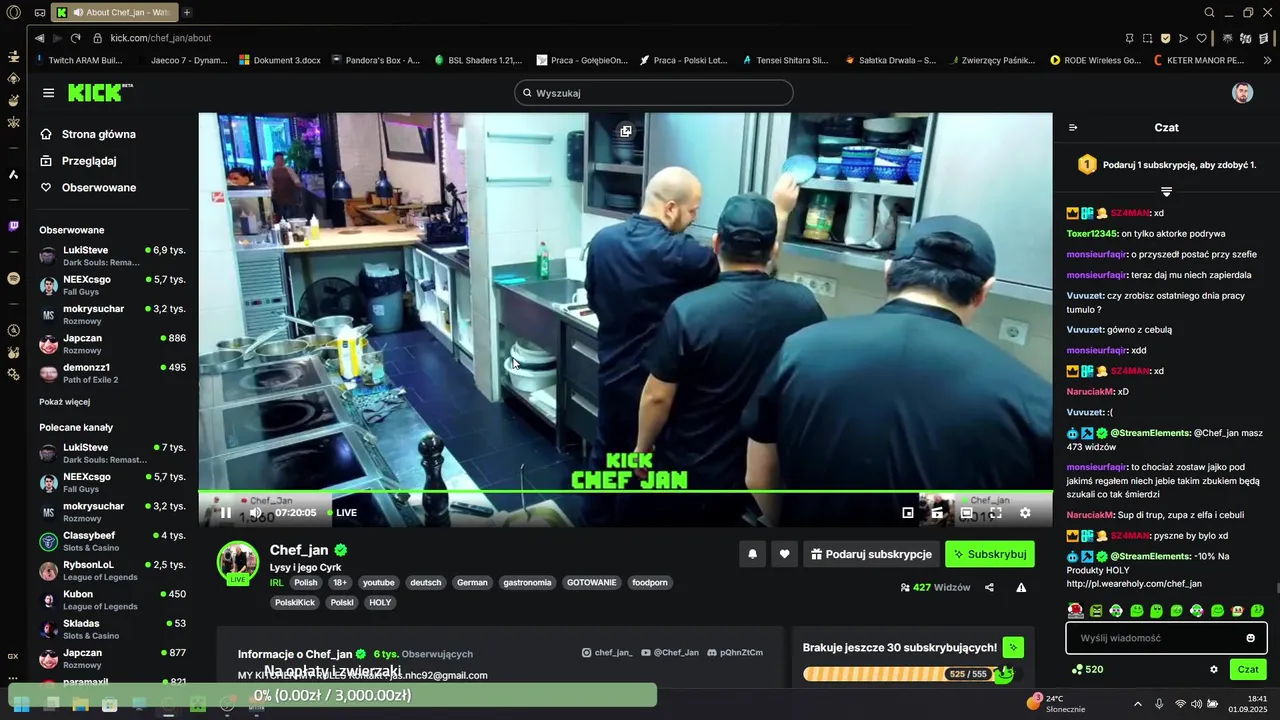Open the Kick hamburger menu
Screen dimensions: 1280x720
click(48, 93)
